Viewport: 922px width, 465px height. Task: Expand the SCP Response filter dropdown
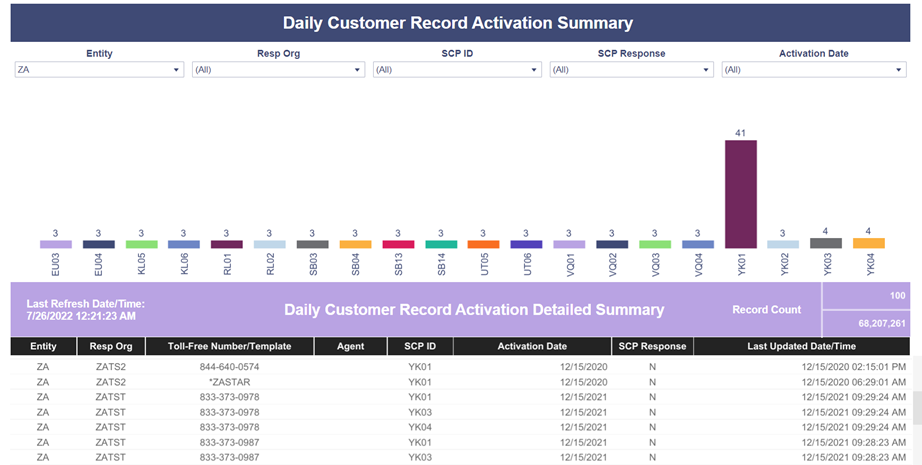[632, 69]
